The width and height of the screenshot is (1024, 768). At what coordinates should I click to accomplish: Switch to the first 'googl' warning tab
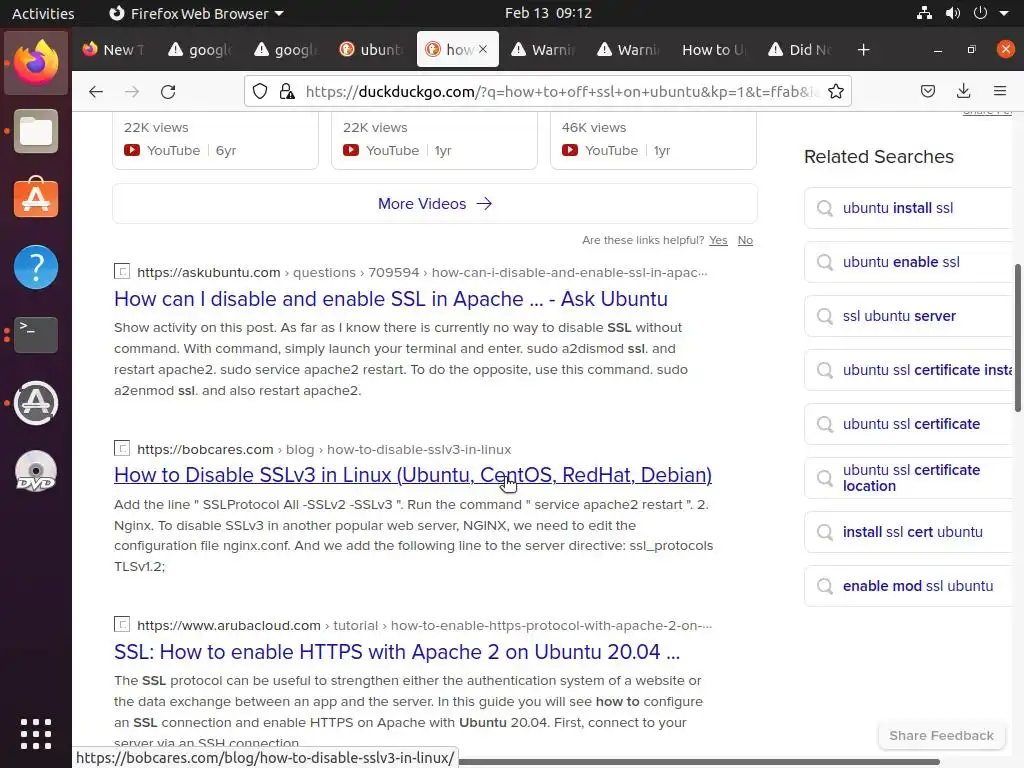click(200, 50)
